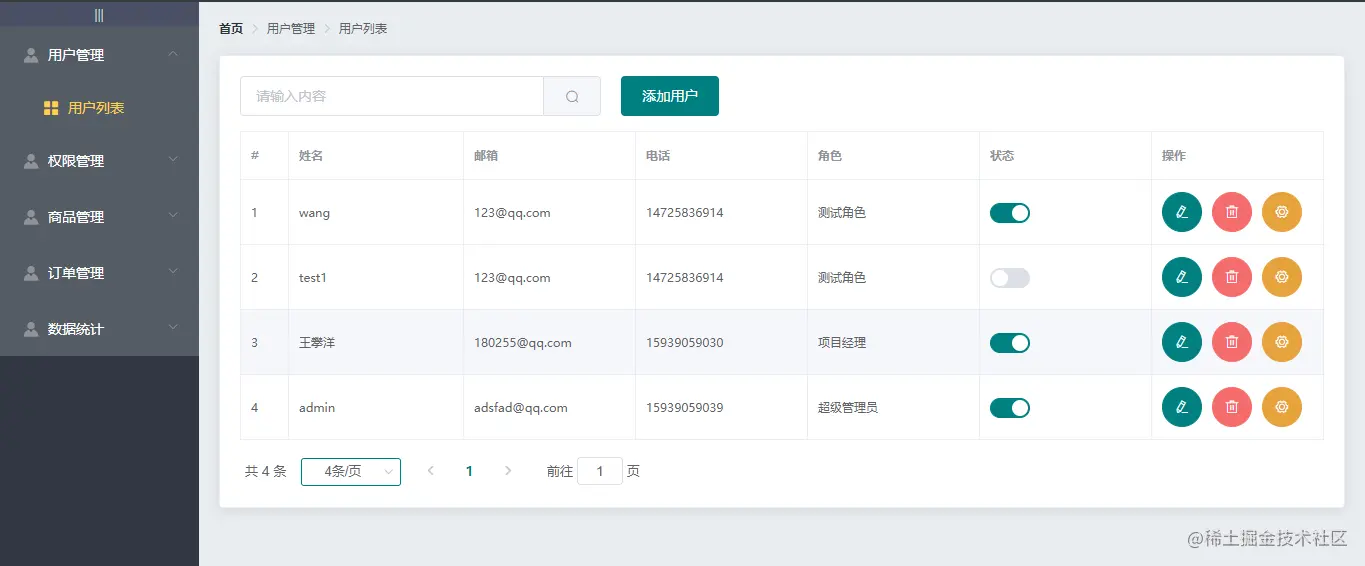Select email cell 180255@qq.com
The width and height of the screenshot is (1365, 566).
click(x=523, y=343)
